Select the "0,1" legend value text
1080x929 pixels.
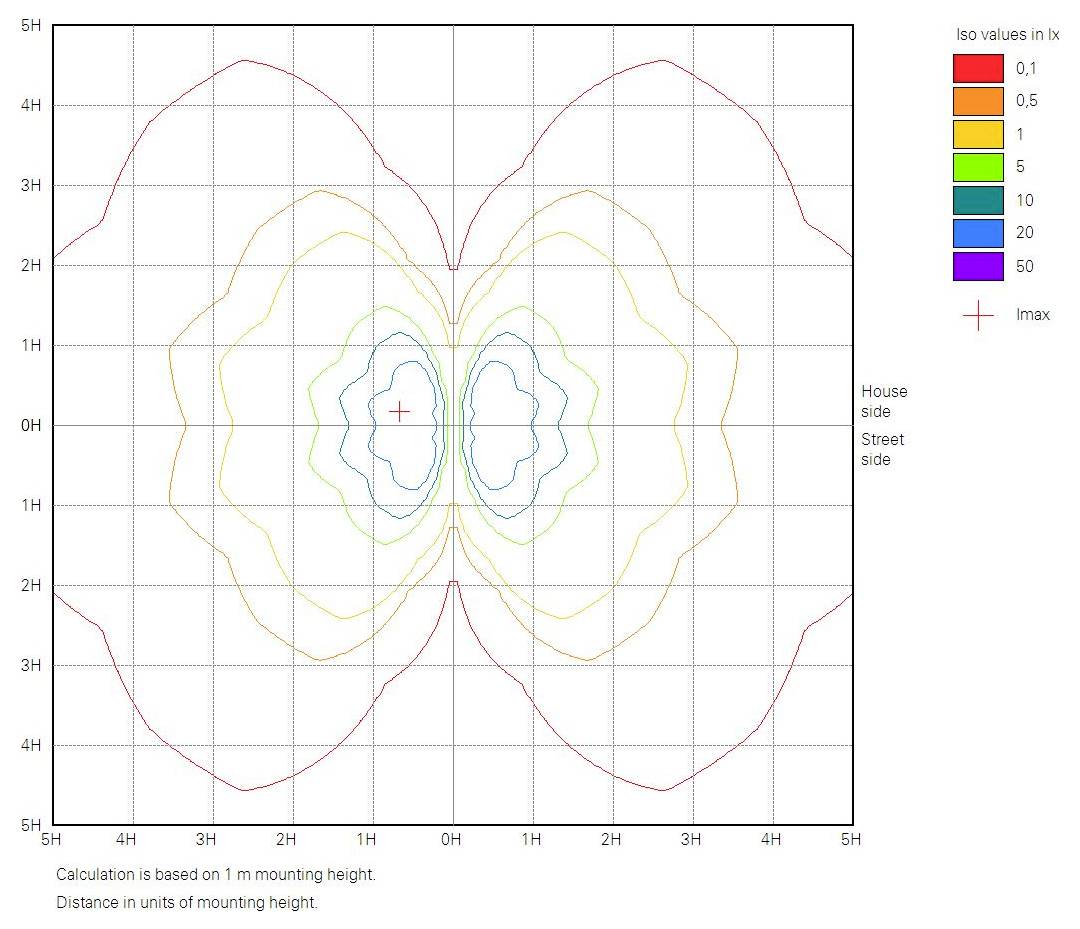[x=1026, y=68]
